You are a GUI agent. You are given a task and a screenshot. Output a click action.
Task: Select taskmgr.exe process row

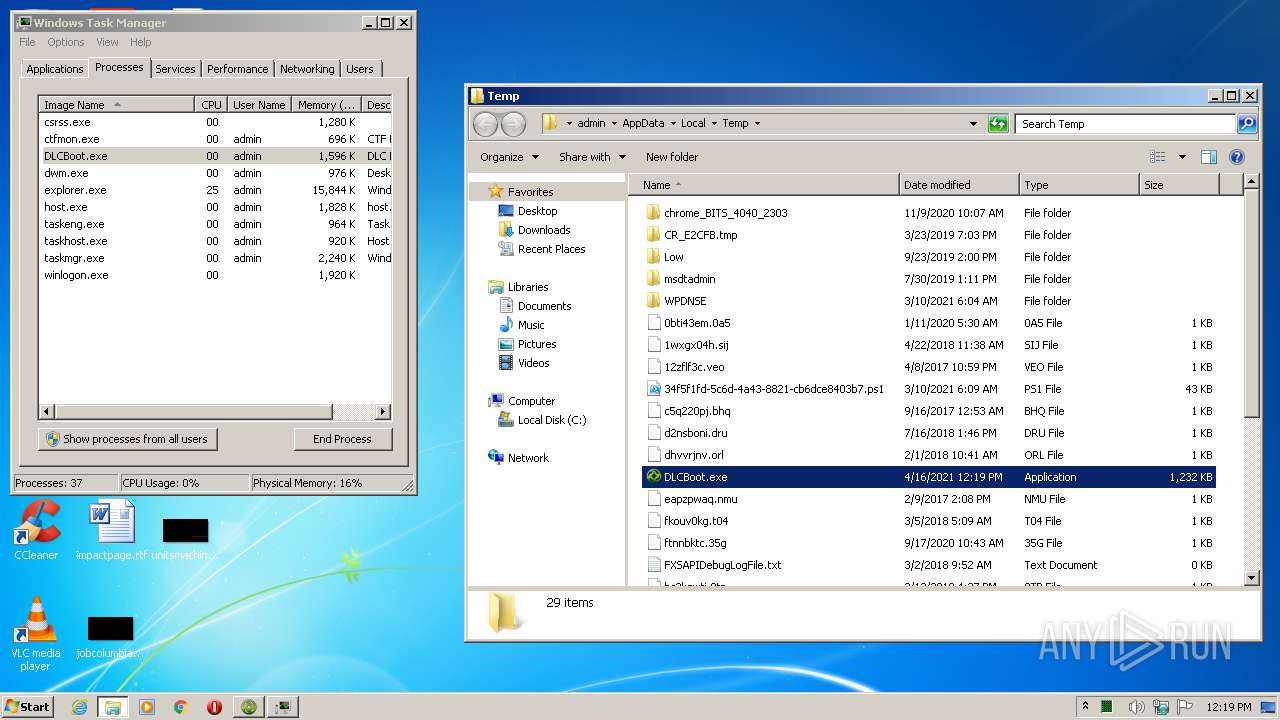point(215,258)
